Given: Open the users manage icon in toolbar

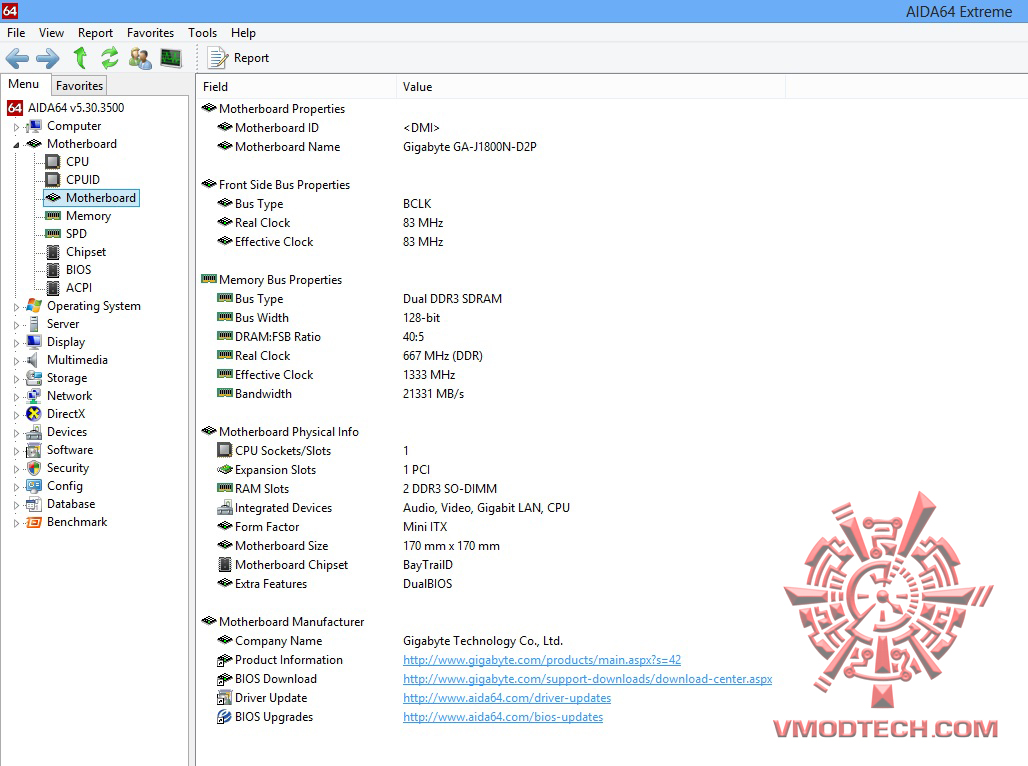Looking at the screenshot, I should coord(140,58).
